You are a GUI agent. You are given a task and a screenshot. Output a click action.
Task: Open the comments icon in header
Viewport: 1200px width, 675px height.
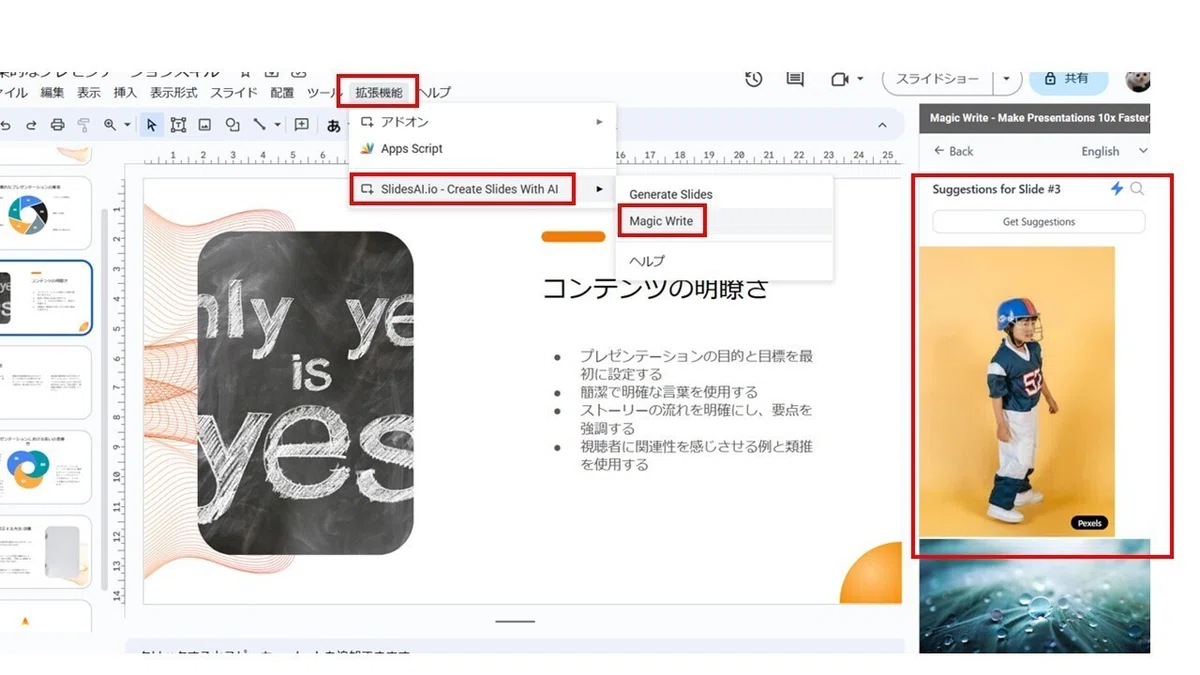coord(795,79)
